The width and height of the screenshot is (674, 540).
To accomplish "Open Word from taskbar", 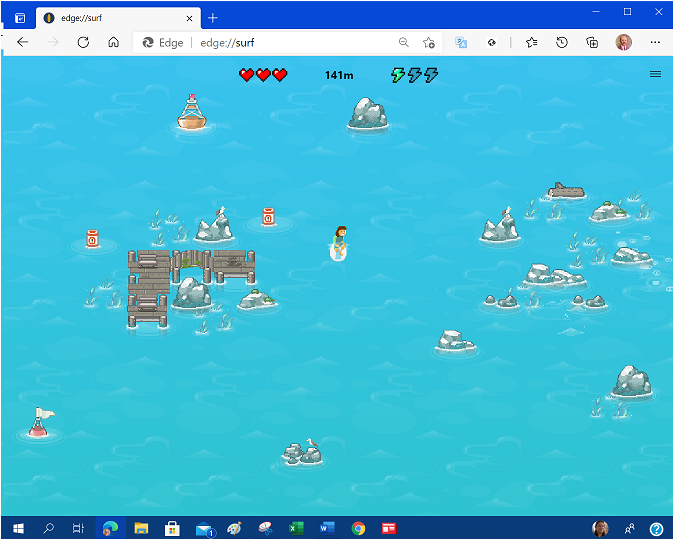I will [328, 528].
